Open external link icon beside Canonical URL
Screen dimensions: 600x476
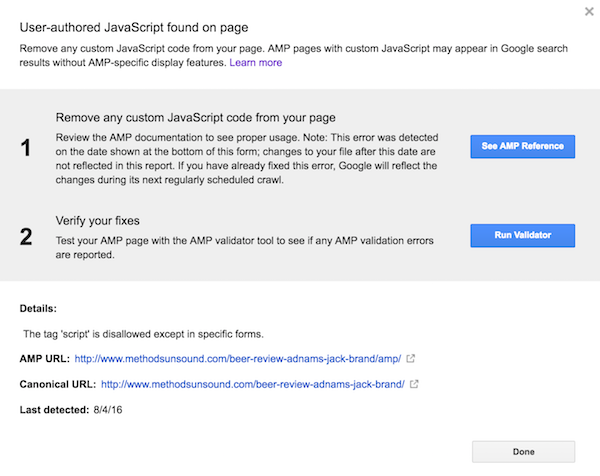click(414, 384)
